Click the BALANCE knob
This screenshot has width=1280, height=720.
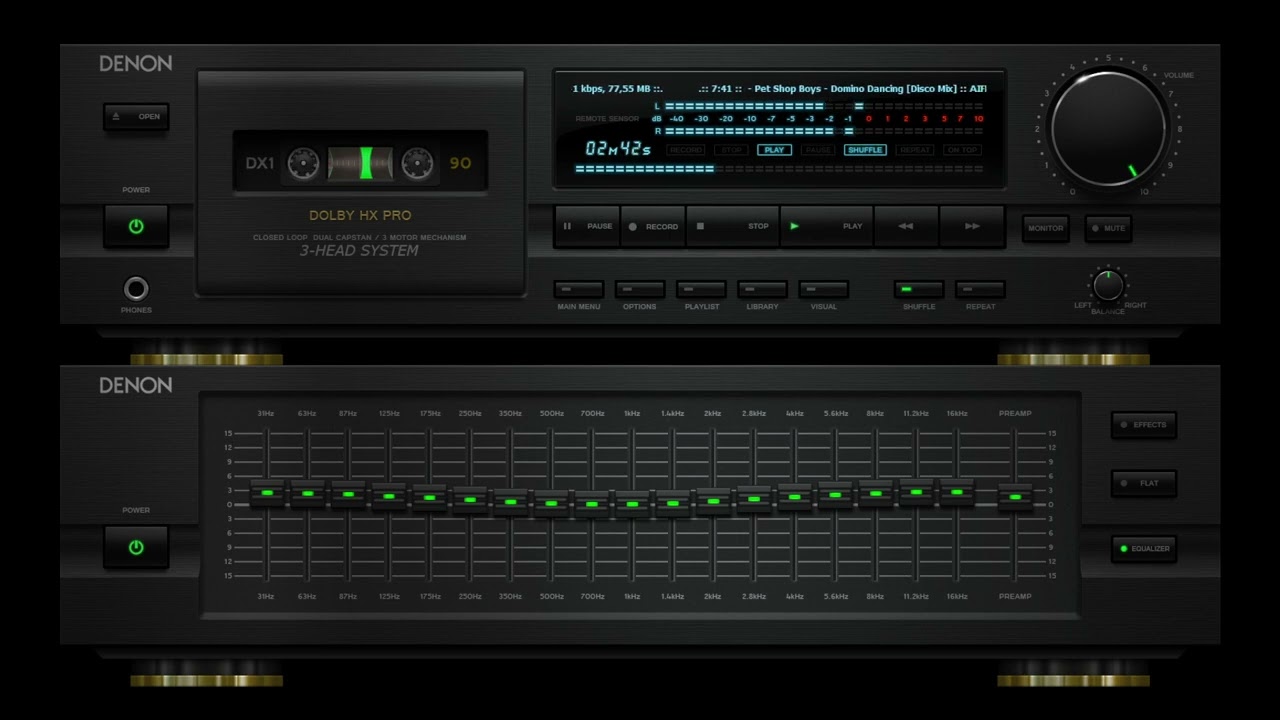[1108, 286]
